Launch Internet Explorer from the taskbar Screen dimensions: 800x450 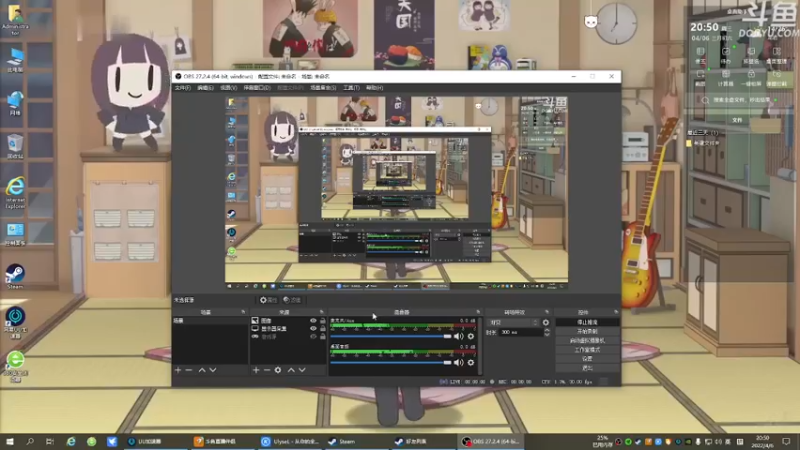[71, 441]
